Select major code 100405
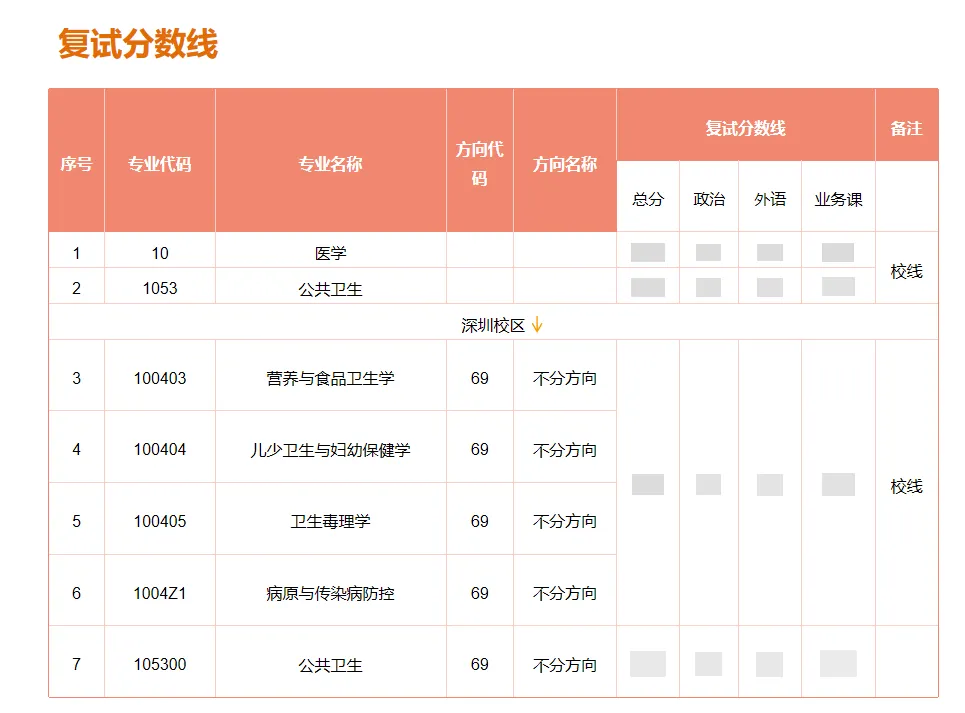This screenshot has width=965, height=713. 160,521
